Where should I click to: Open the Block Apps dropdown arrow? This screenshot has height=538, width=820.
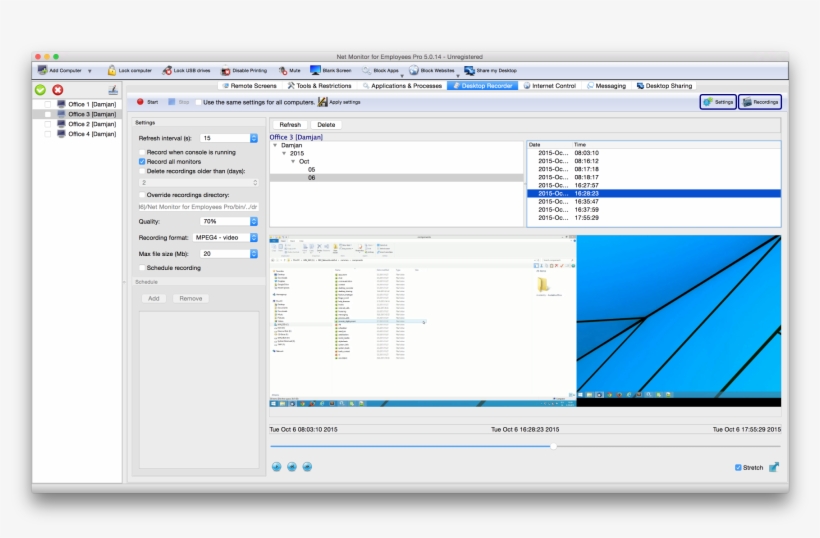click(402, 76)
